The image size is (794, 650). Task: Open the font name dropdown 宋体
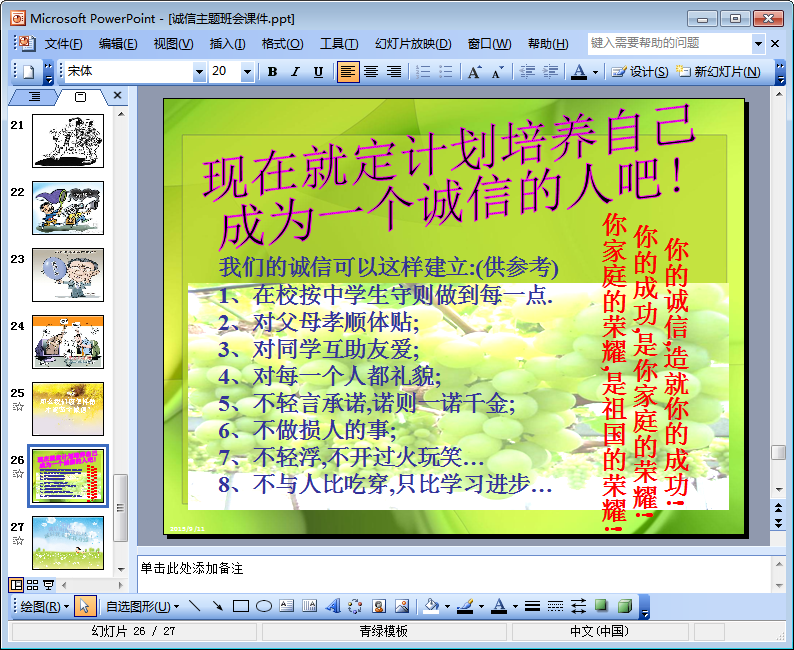click(200, 72)
